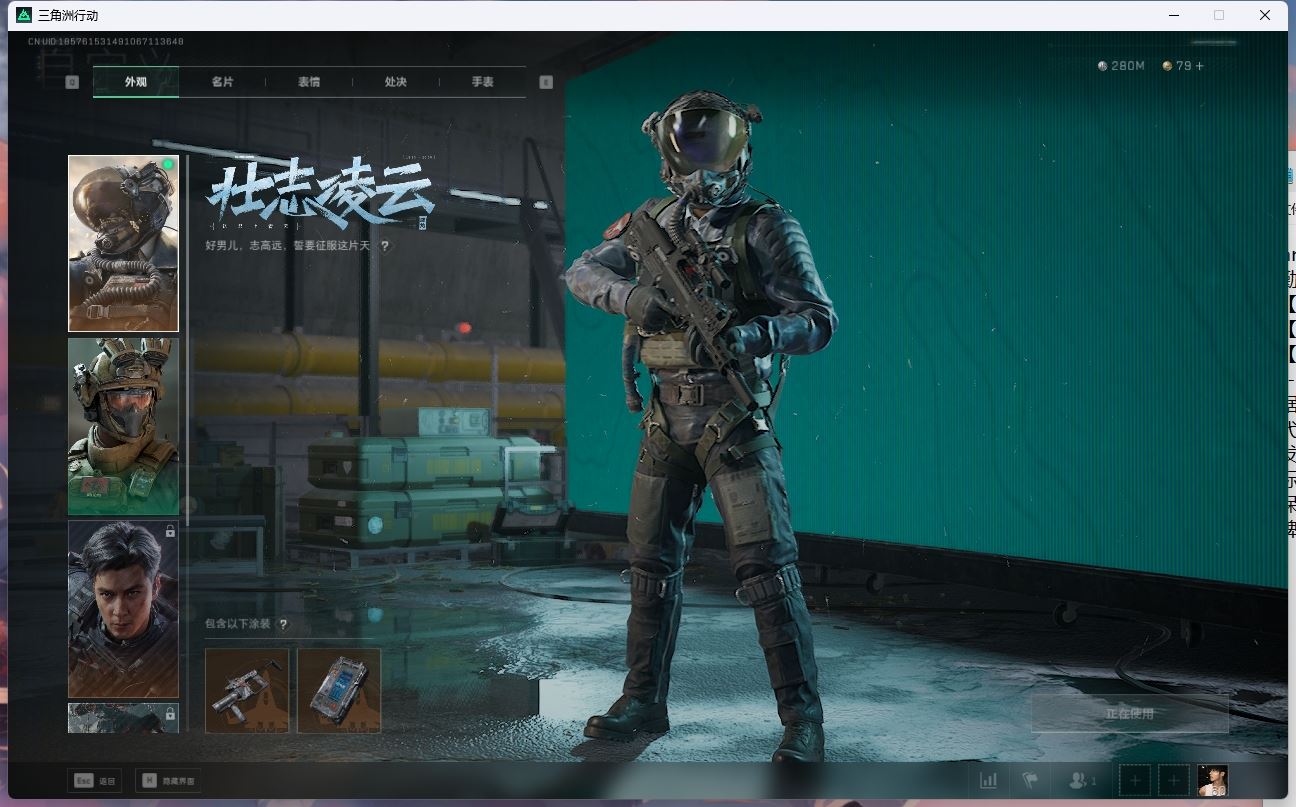Click the help icon next to 包含以下涂装

point(283,624)
